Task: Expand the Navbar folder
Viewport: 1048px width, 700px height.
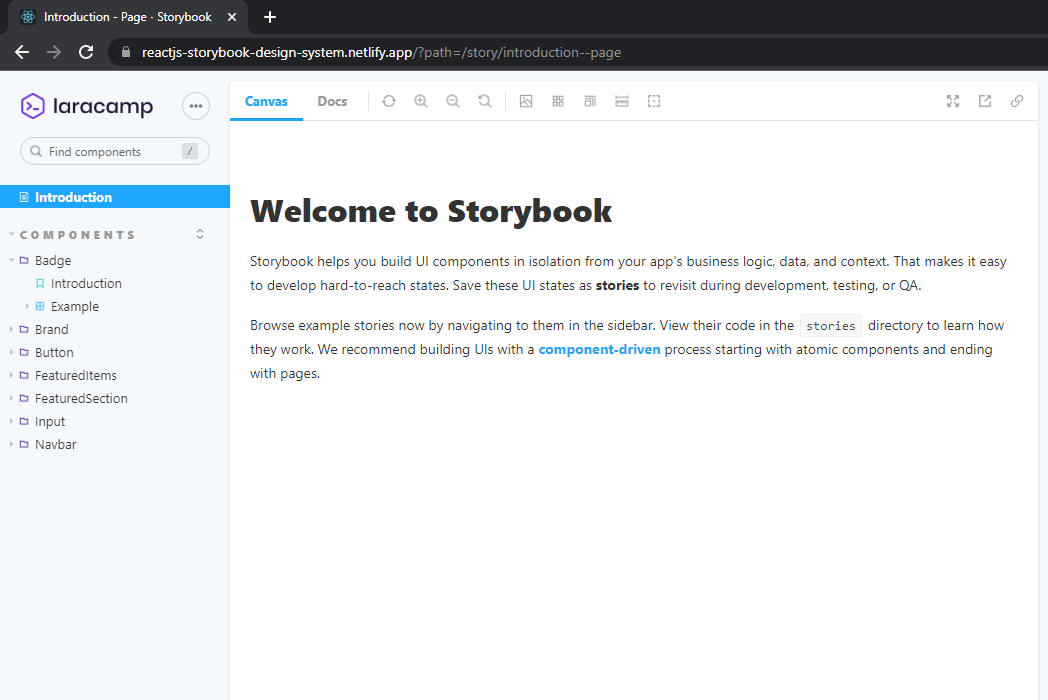Action: tap(55, 444)
